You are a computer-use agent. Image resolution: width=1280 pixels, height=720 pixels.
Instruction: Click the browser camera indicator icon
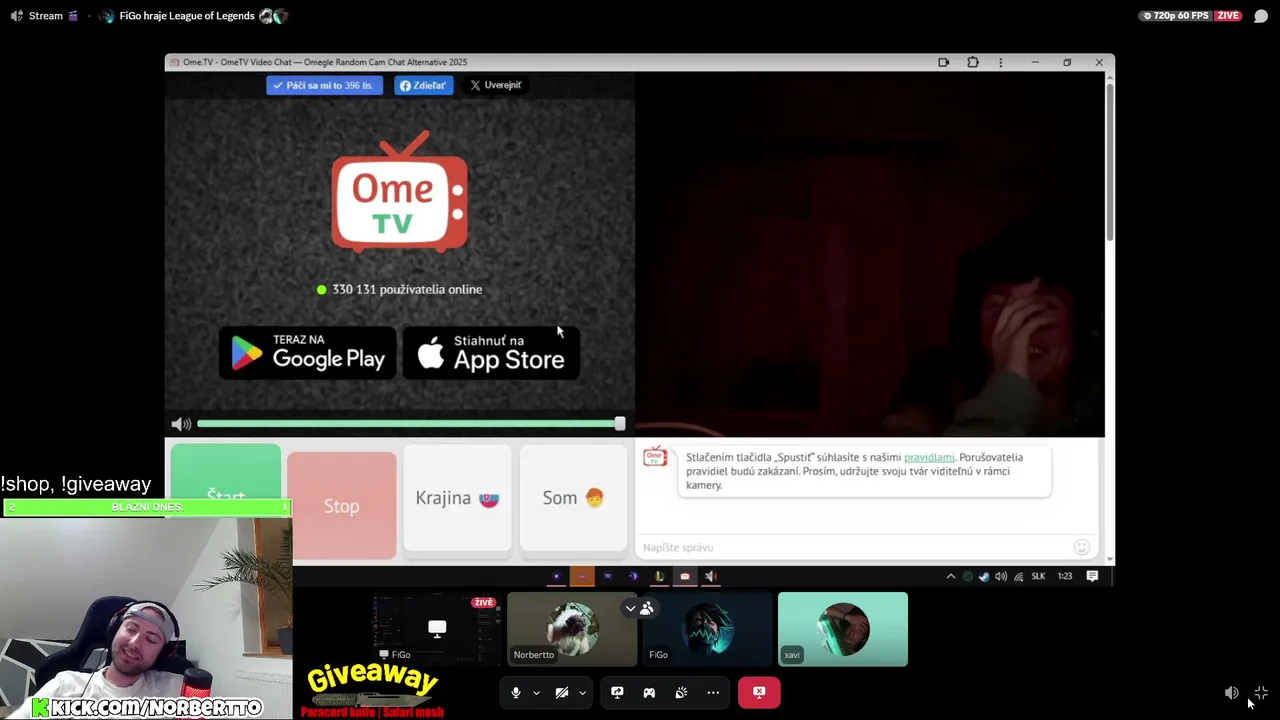click(943, 62)
